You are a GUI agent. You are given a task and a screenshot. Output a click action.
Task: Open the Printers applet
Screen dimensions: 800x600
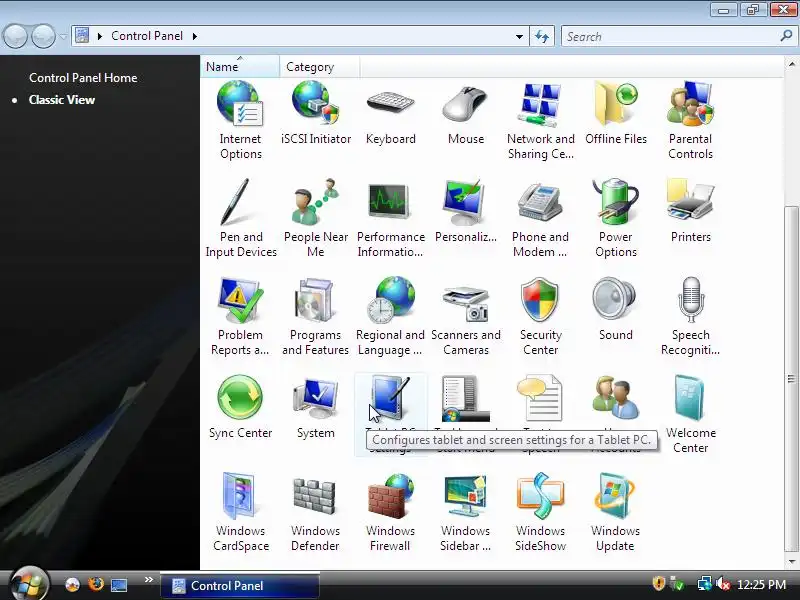click(x=690, y=211)
